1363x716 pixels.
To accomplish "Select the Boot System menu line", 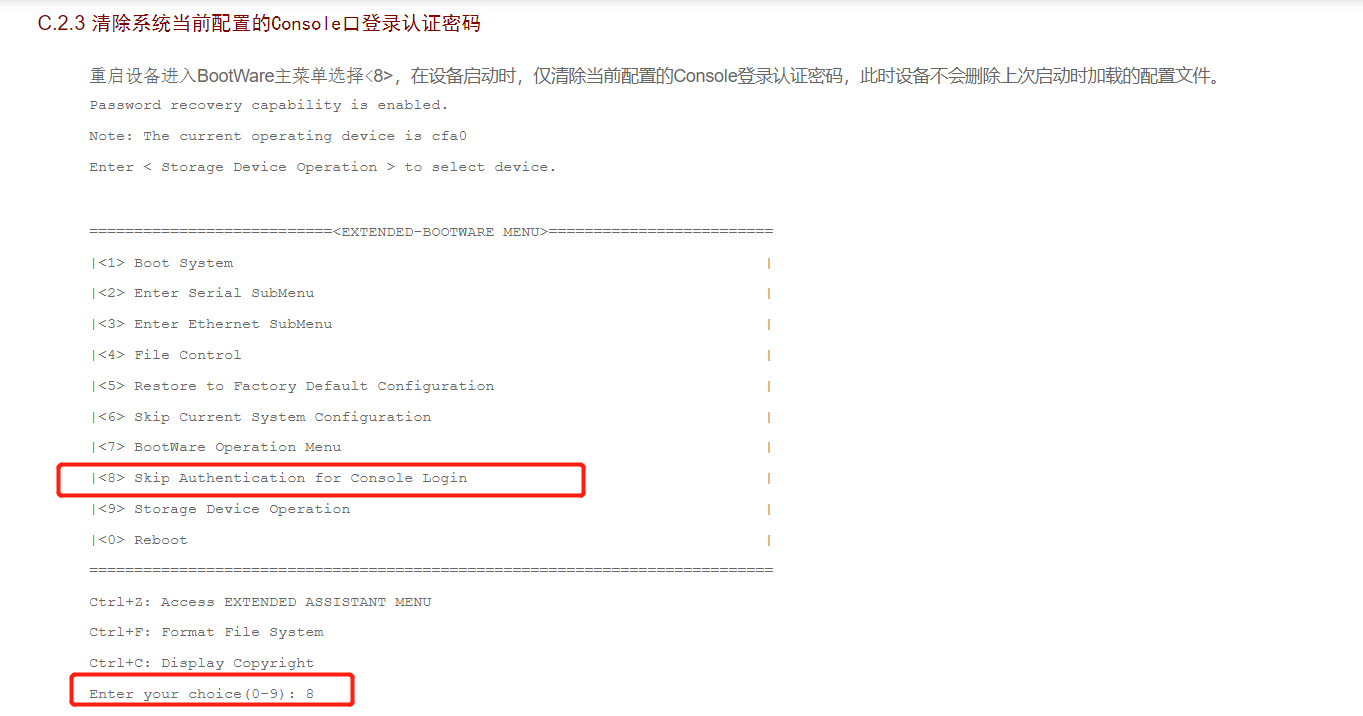I will (162, 263).
